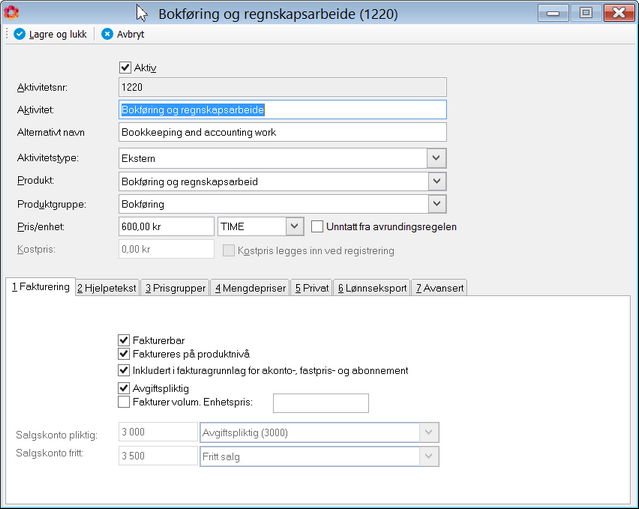Click the blue X Avbryt icon
This screenshot has height=509, width=639.
click(107, 34)
